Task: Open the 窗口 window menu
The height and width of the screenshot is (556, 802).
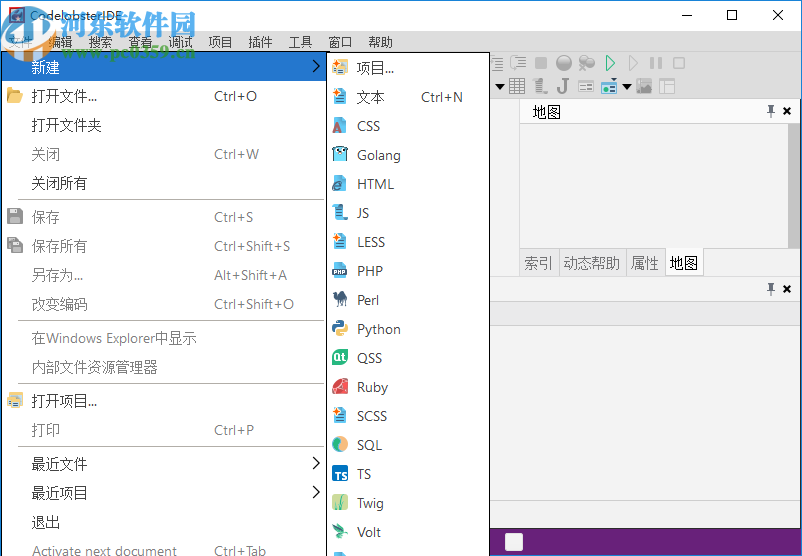Action: [340, 42]
